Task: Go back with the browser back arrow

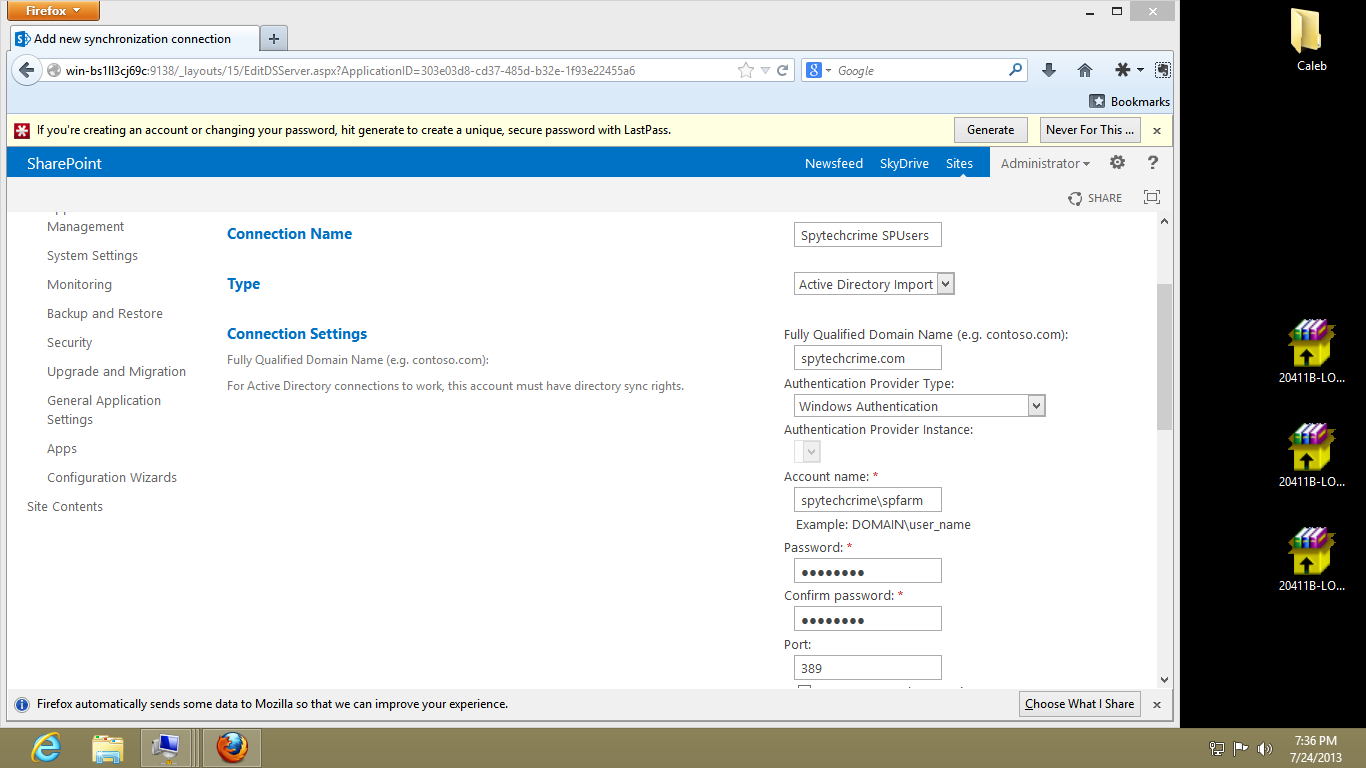Action: pos(27,70)
